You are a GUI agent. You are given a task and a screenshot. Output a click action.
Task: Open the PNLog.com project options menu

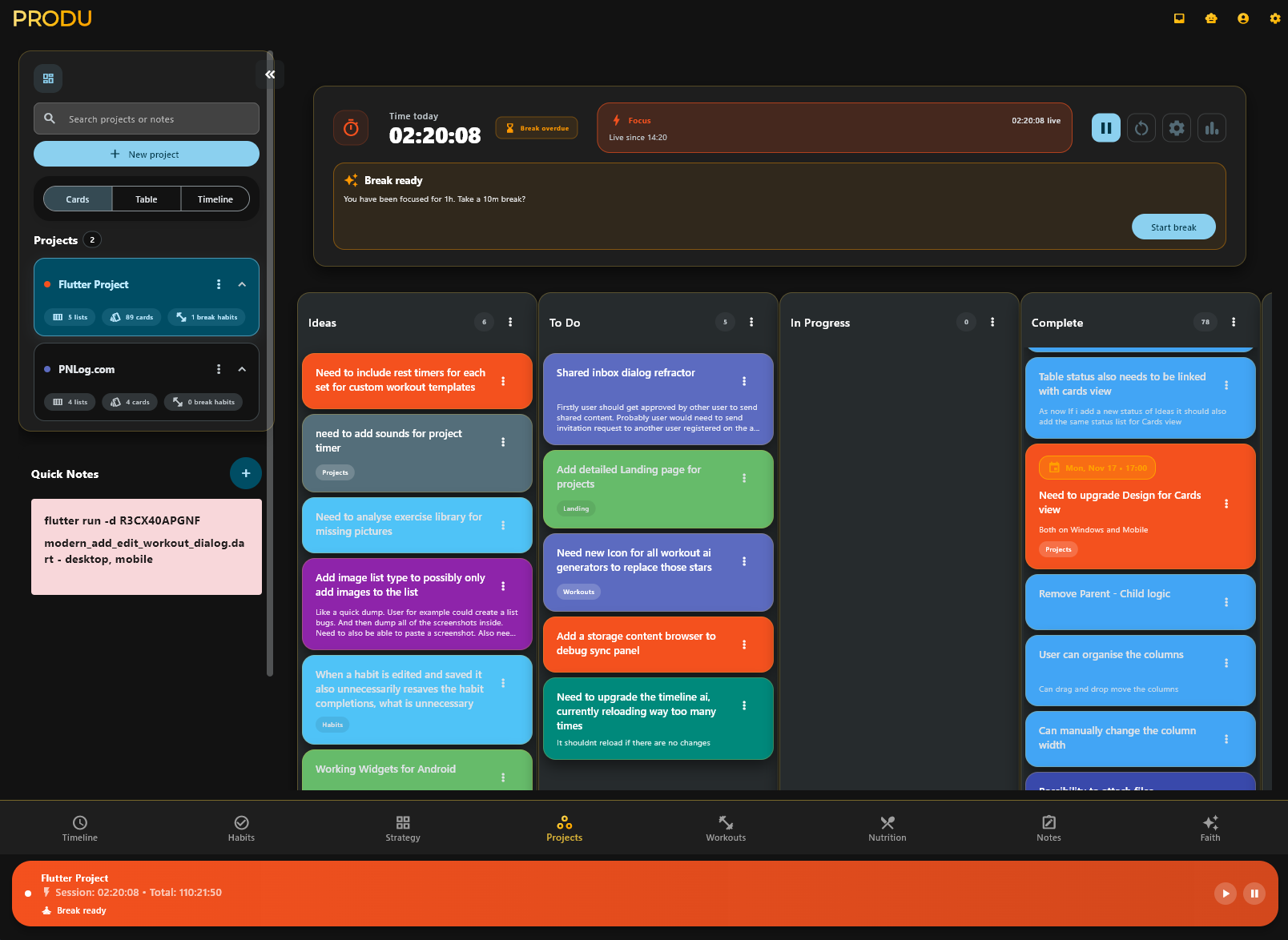(219, 369)
